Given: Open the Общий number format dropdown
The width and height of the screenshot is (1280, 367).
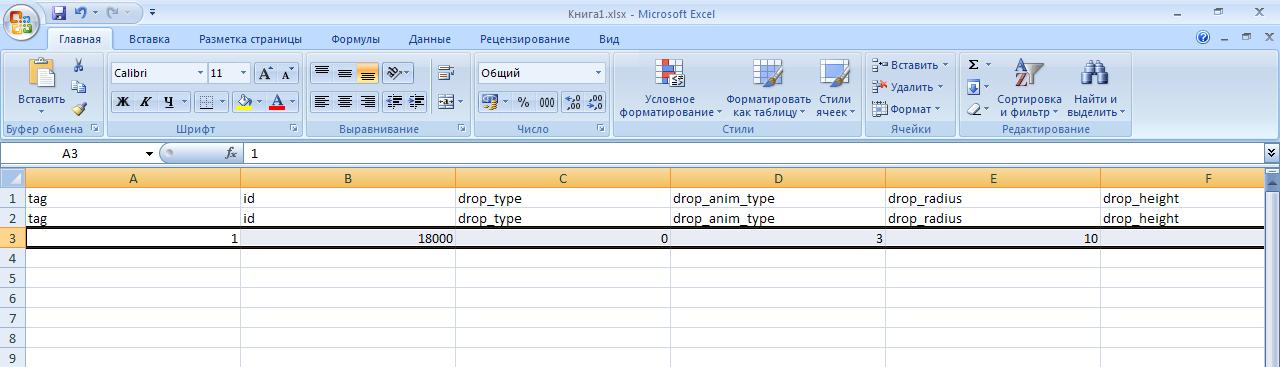Looking at the screenshot, I should 599,73.
